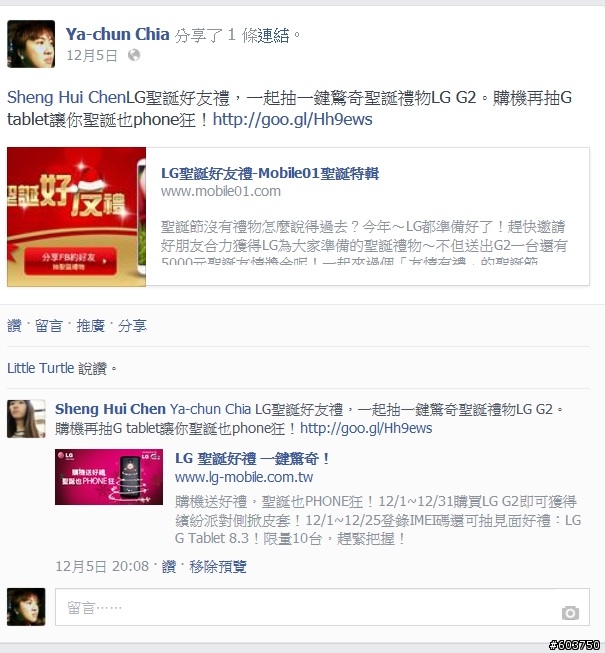
Task: Click the 讚 like link under post
Action: click(14, 326)
